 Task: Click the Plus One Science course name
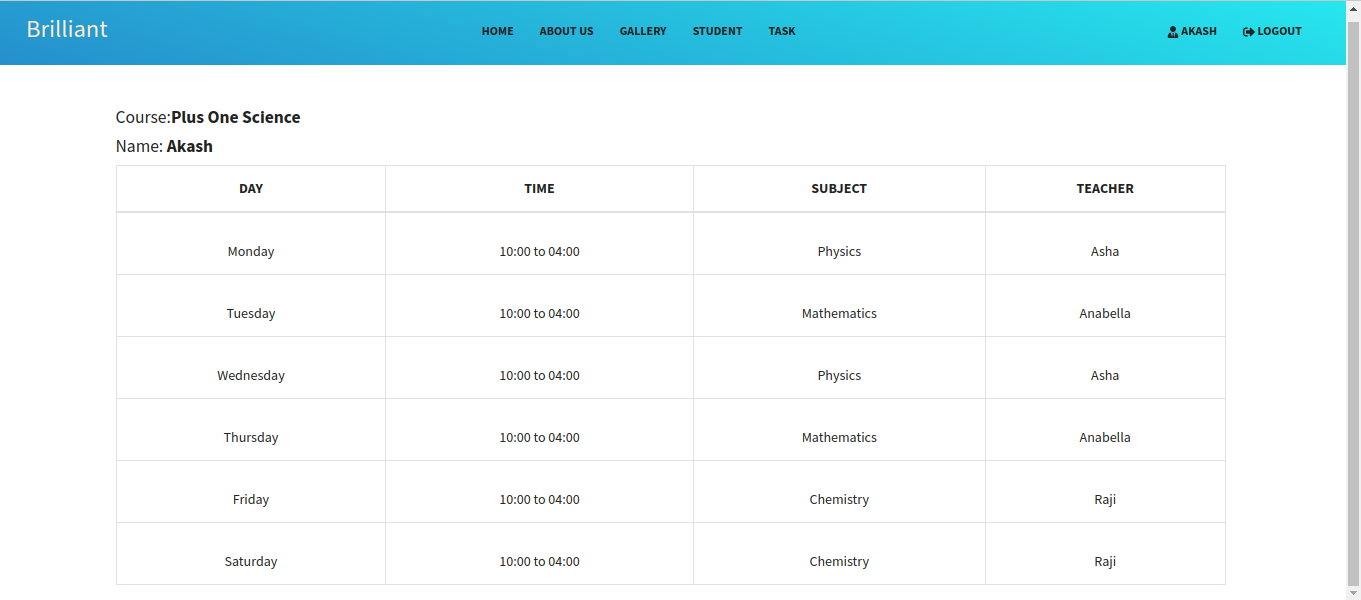pos(236,117)
